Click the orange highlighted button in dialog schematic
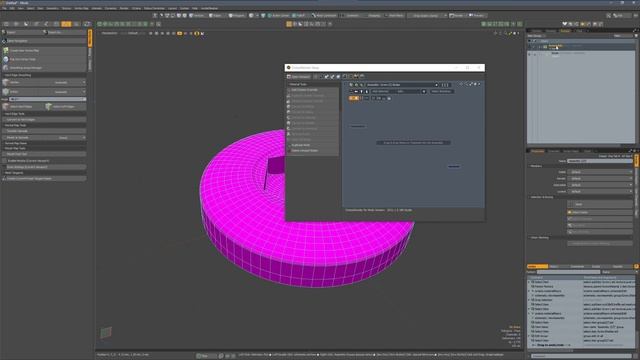640x360 pixels. pos(354,98)
